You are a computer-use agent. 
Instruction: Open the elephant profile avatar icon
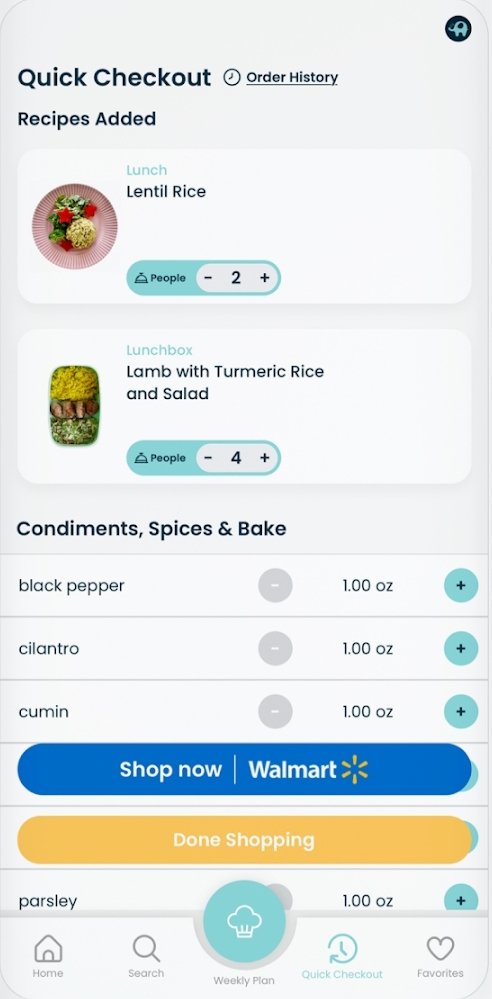[458, 29]
